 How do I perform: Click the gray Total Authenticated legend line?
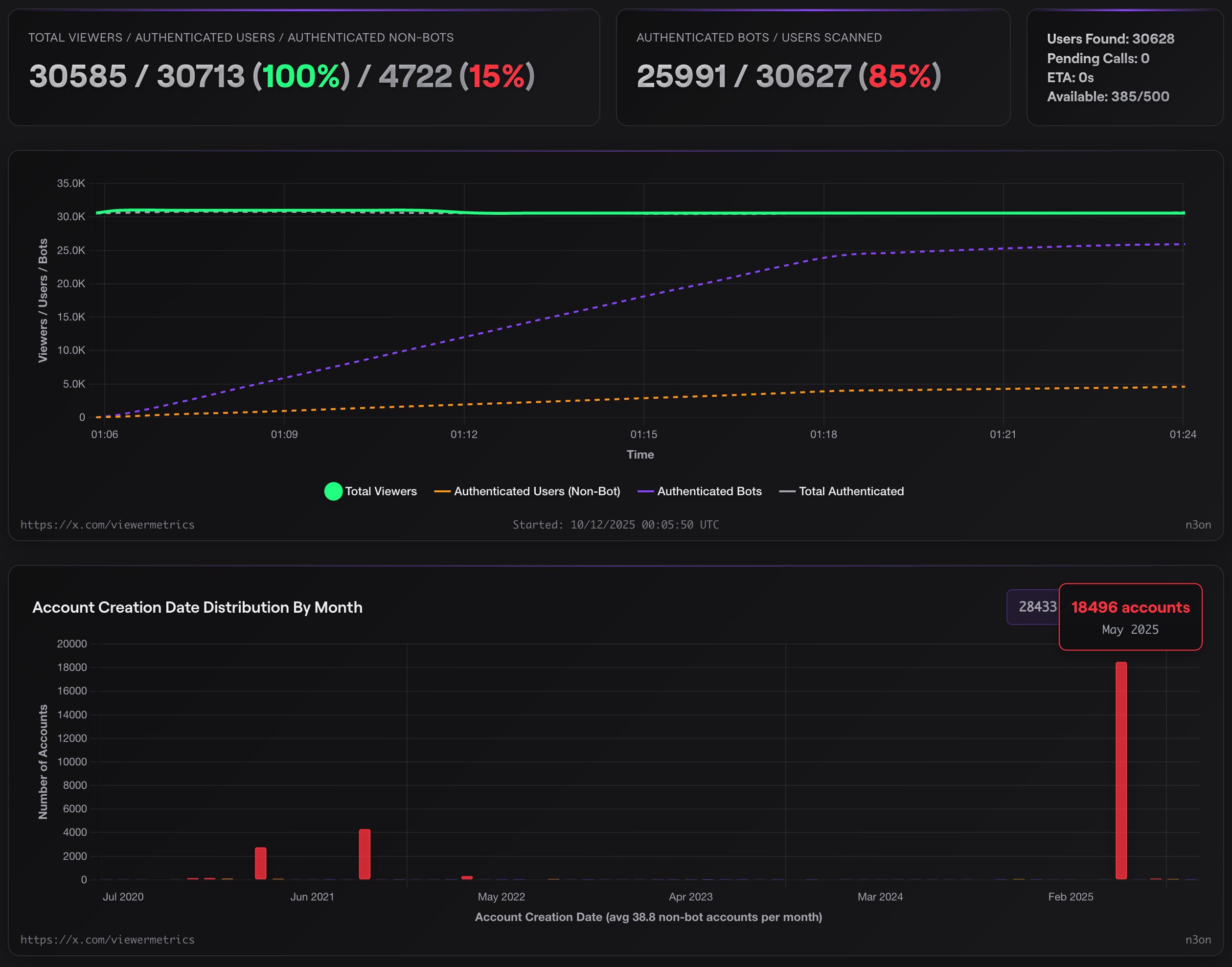coord(787,491)
